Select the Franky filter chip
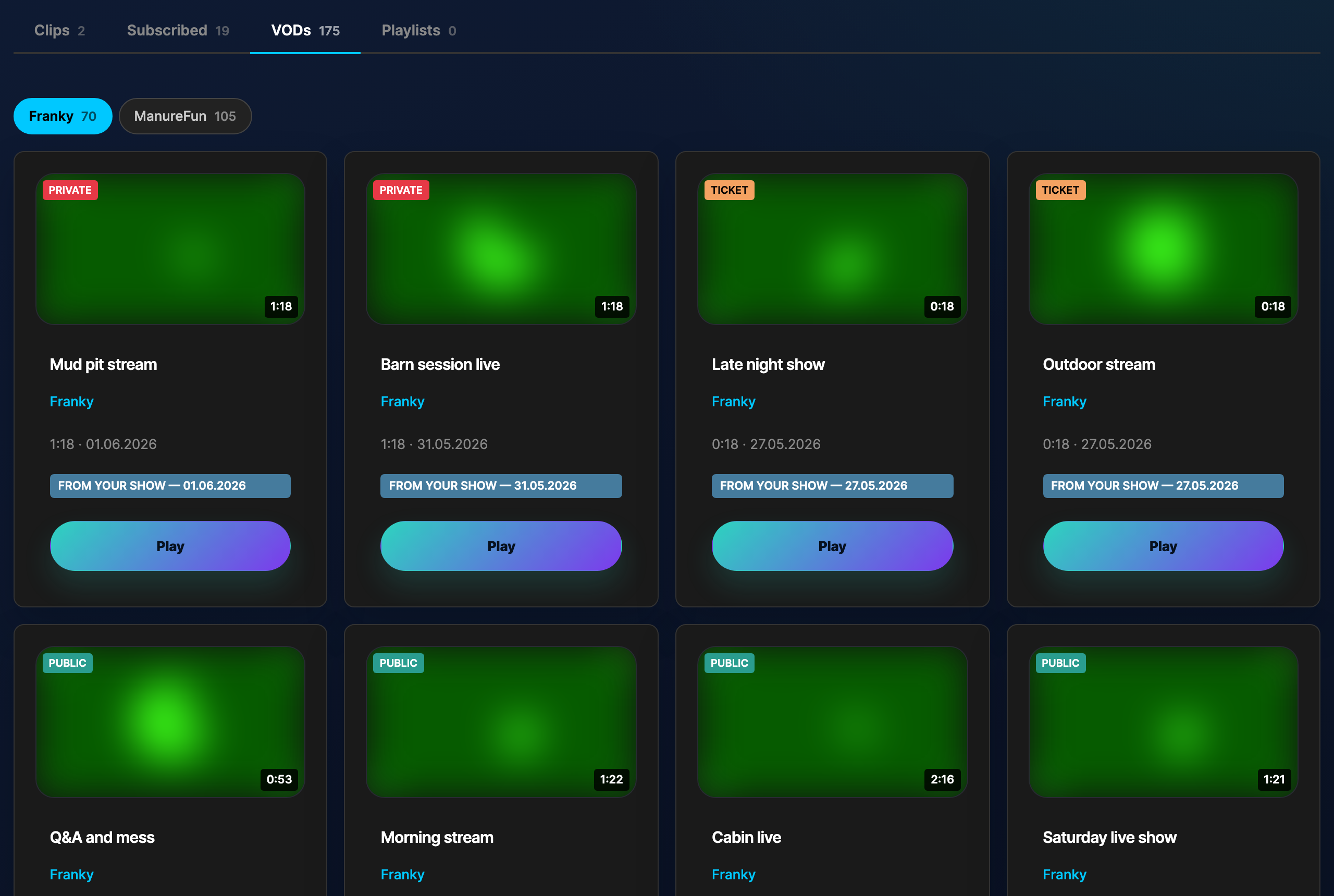Viewport: 1334px width, 896px height. coord(63,116)
